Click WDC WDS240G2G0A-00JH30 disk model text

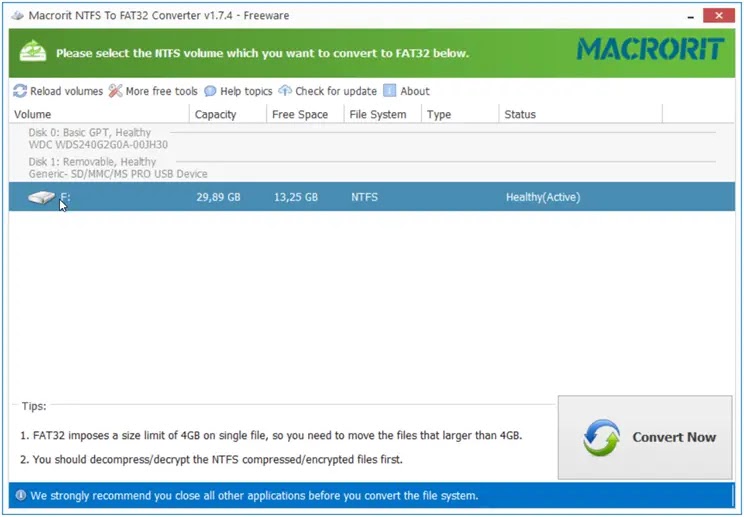click(x=98, y=144)
